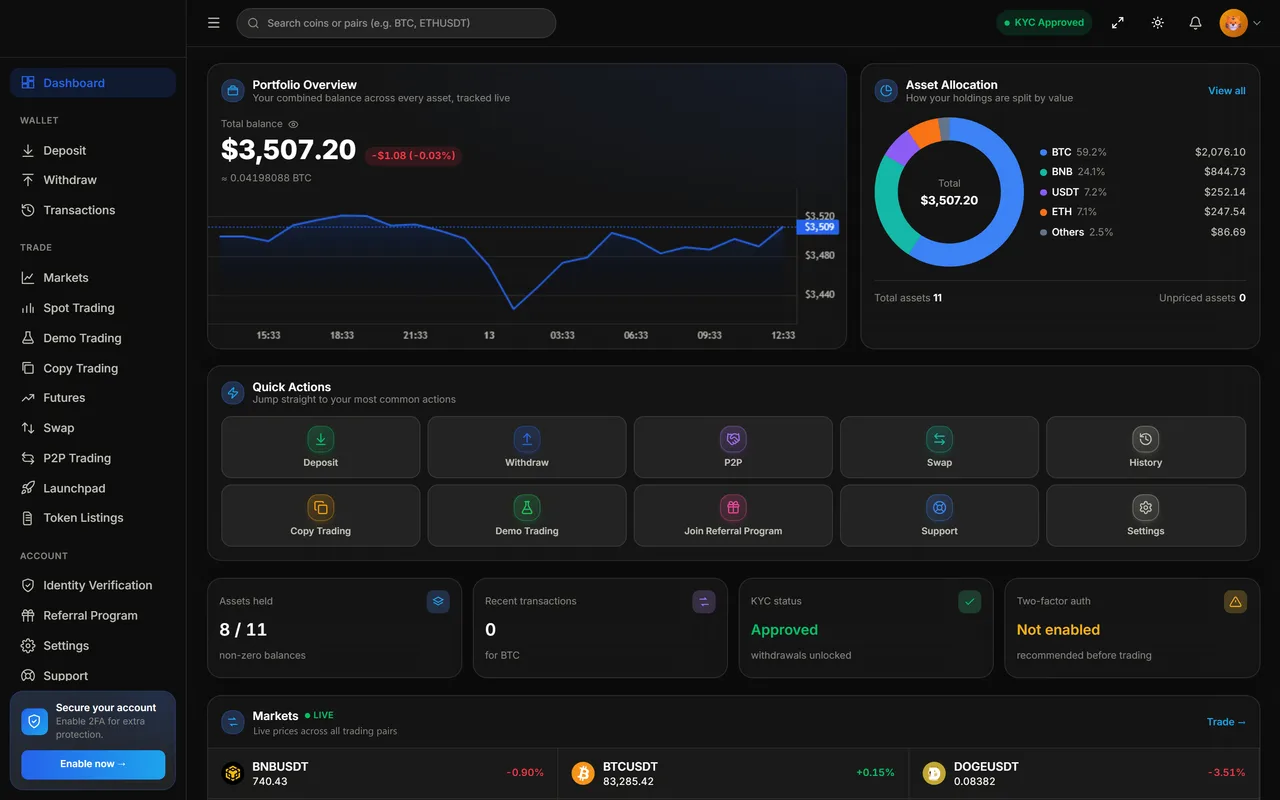The height and width of the screenshot is (800, 1280).
Task: Click the Deposit quick action tile
Action: coord(320,447)
